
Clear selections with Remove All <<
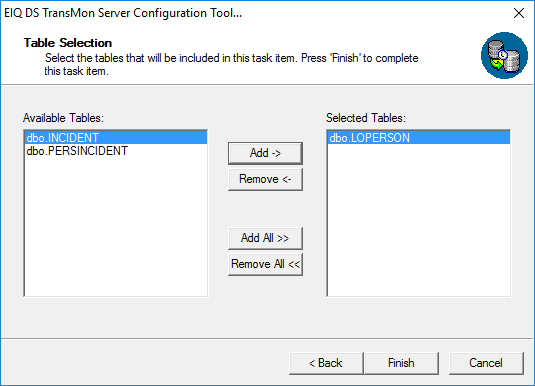click(265, 264)
